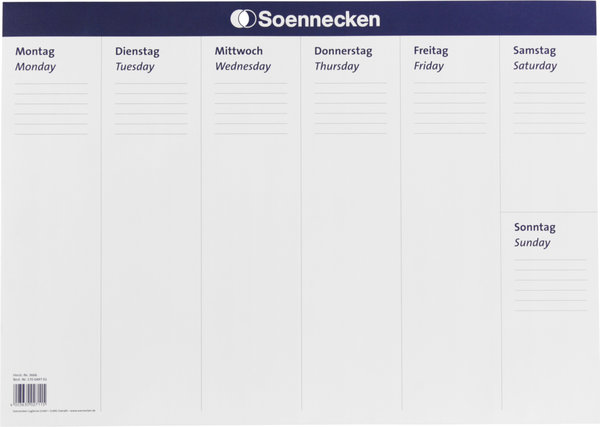Screen dimensions: 600x427
Task: Click the italic Wednesday label
Action: point(243,67)
